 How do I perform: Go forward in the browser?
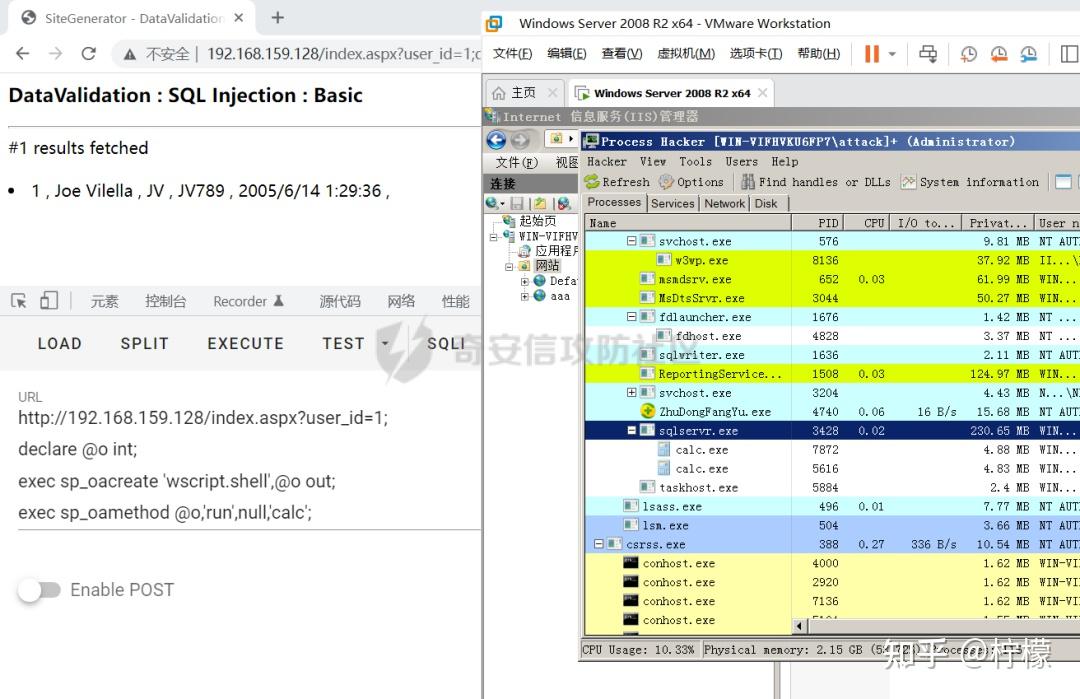(55, 53)
